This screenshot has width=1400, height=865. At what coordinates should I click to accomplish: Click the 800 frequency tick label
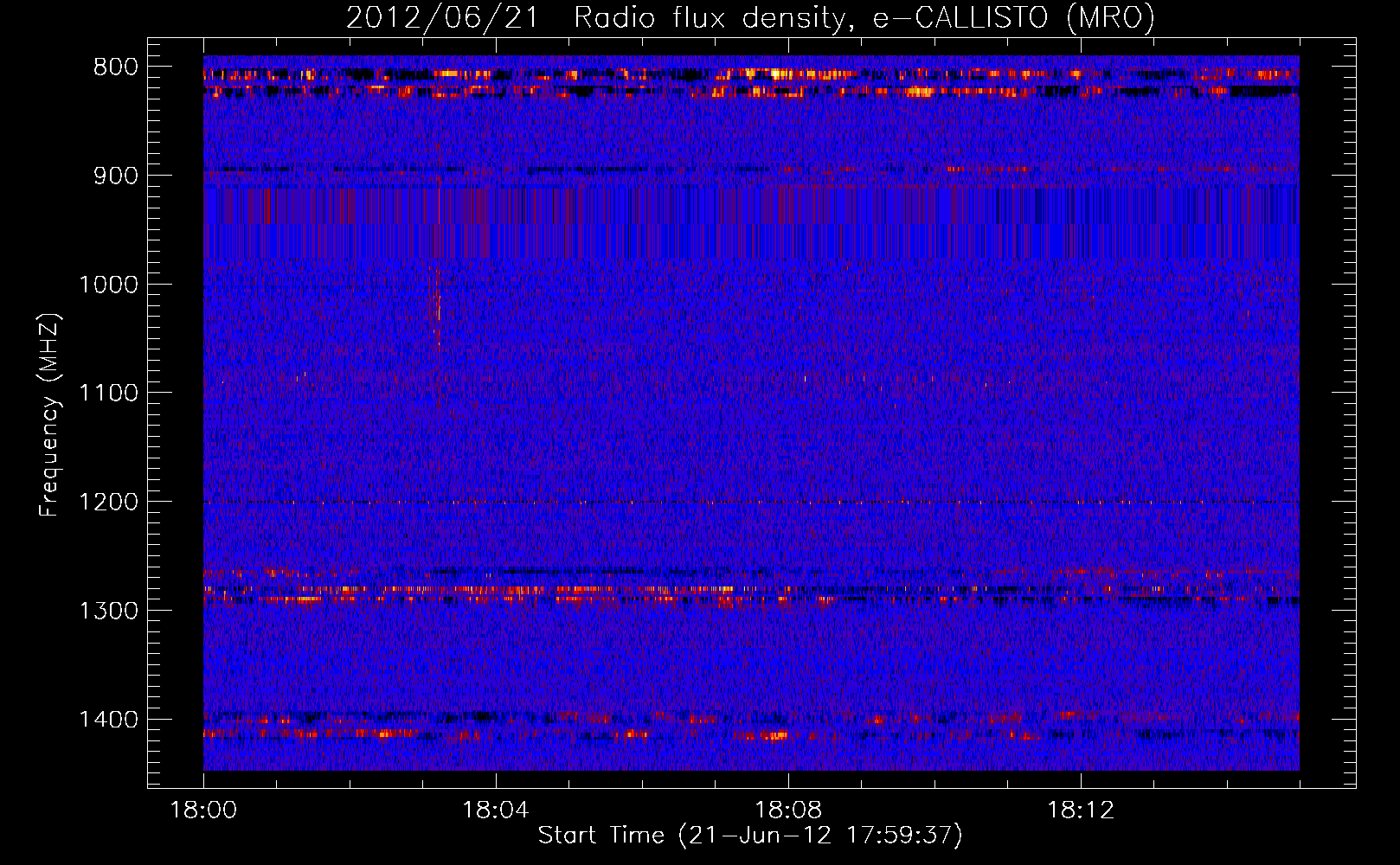pos(115,67)
